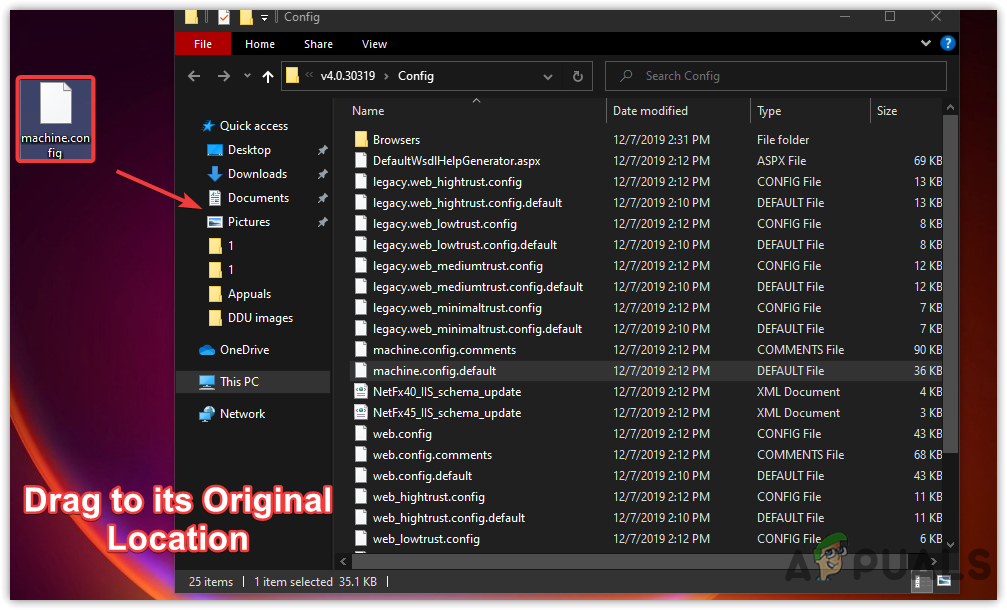Click the Properties icon in quick access toolbar

(x=222, y=17)
